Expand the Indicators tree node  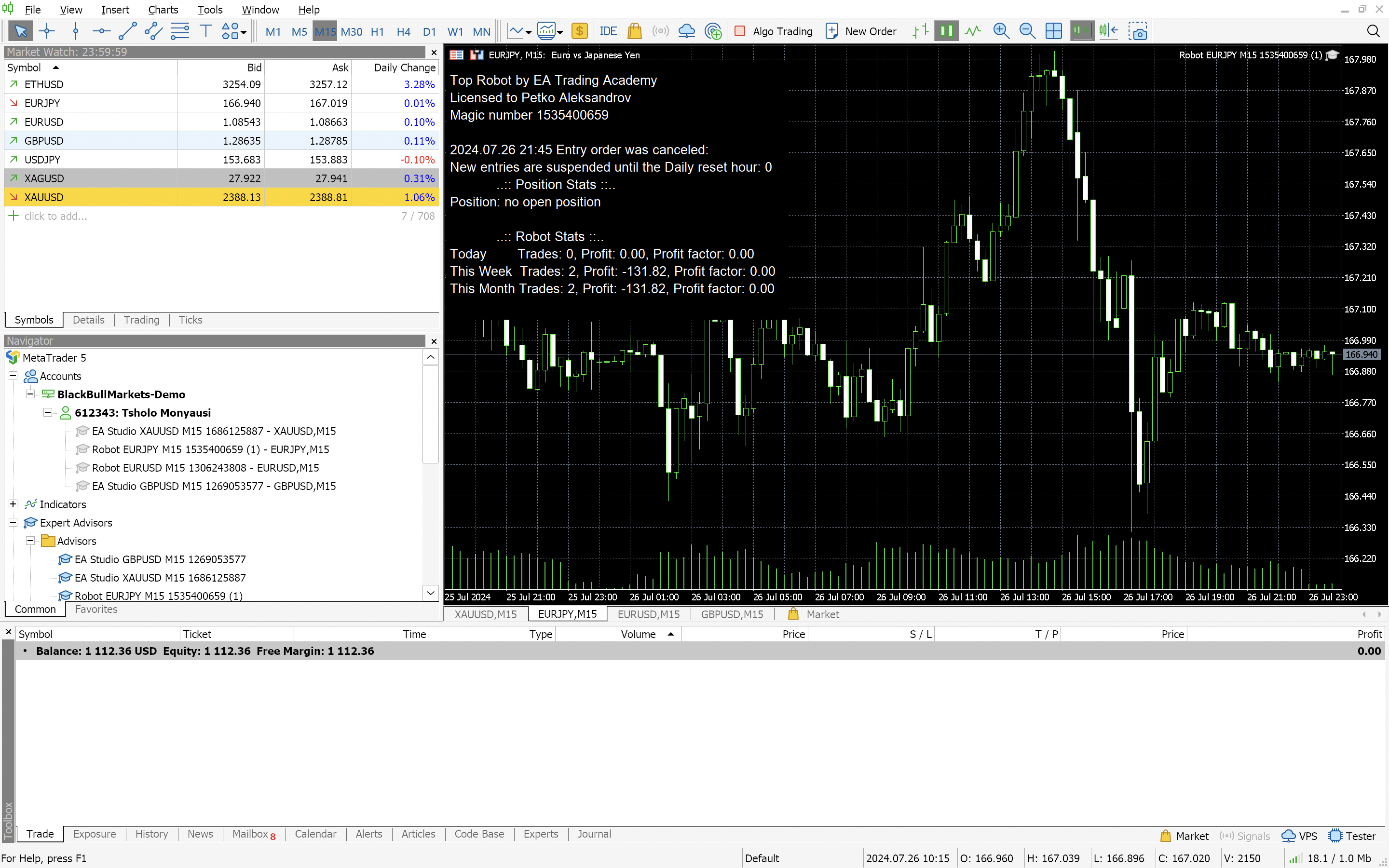[x=13, y=504]
